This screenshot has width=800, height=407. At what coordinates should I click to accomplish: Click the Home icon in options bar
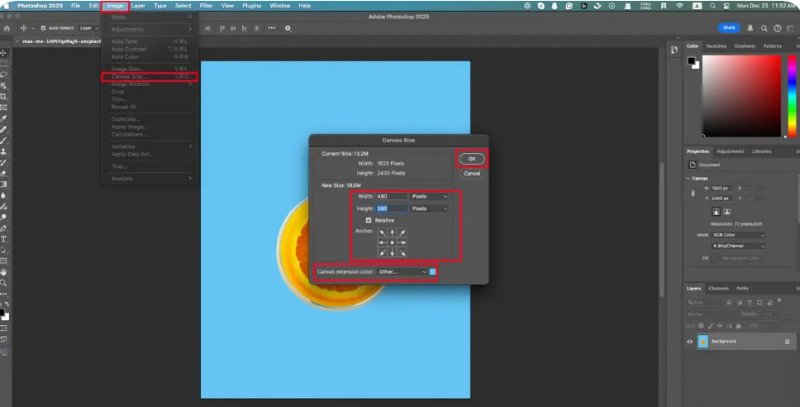point(7,29)
